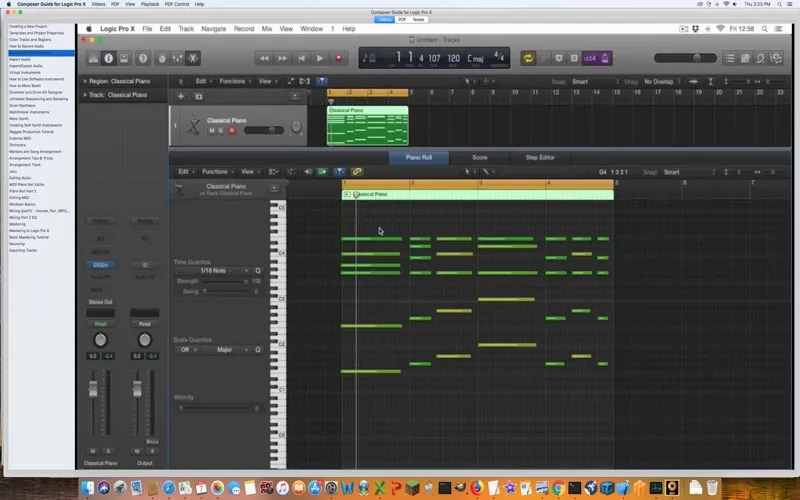Image resolution: width=800 pixels, height=500 pixels.
Task: Toggle MIDI Out speaker button in Piano Roll
Action: coord(308,172)
